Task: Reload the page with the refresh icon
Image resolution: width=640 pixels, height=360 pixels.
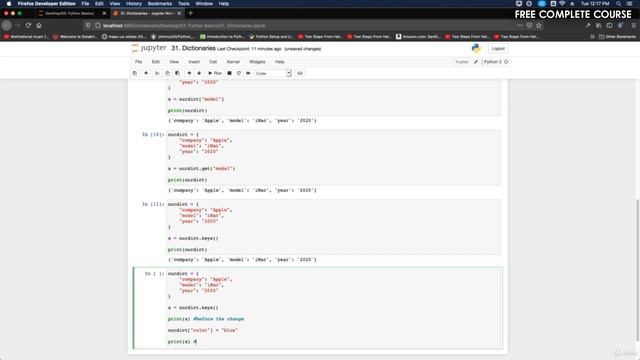Action: click(x=28, y=25)
